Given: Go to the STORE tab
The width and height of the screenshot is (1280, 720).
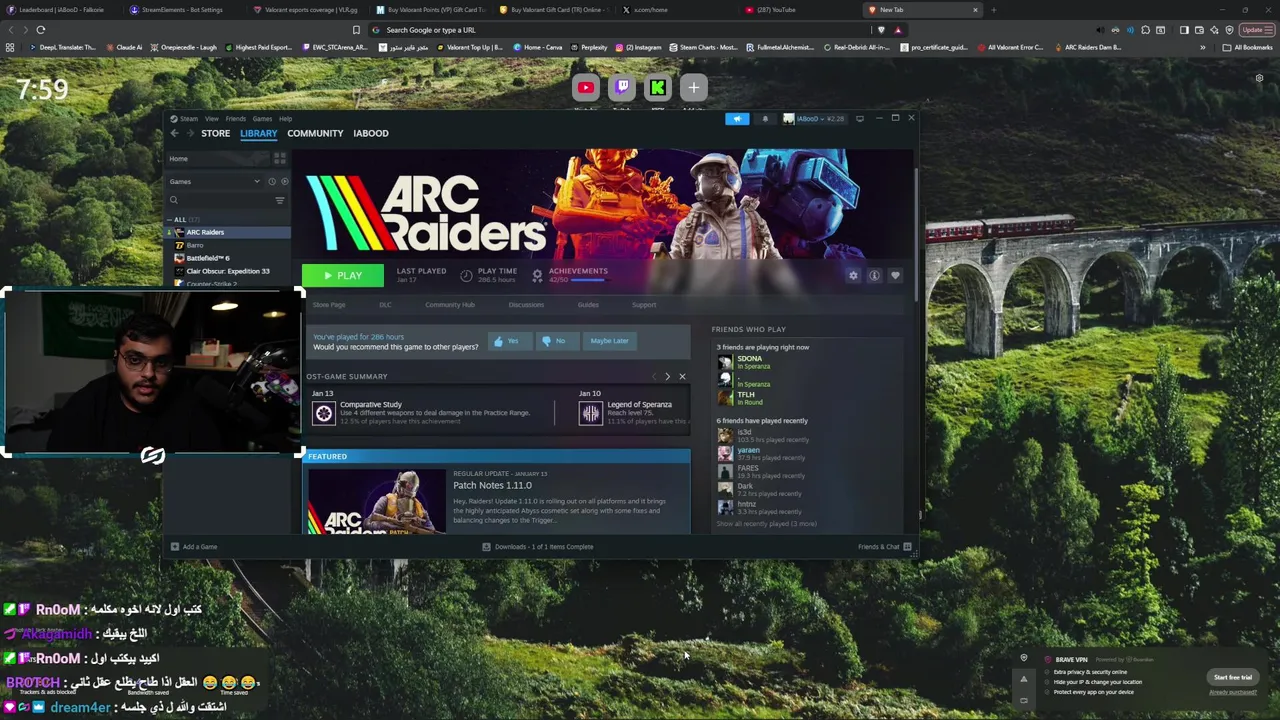Looking at the screenshot, I should [x=215, y=133].
